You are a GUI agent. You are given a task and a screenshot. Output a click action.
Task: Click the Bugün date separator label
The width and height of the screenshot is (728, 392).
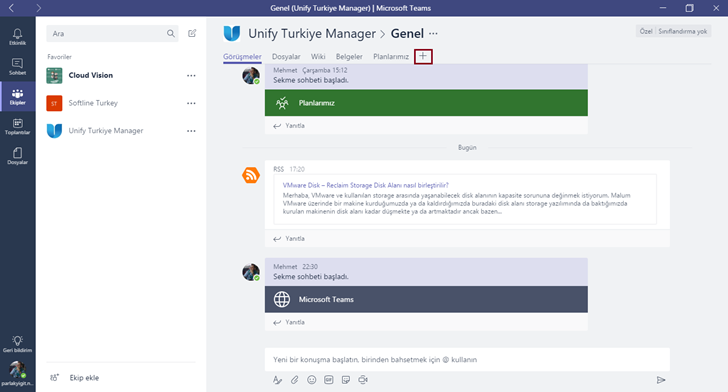tap(467, 147)
